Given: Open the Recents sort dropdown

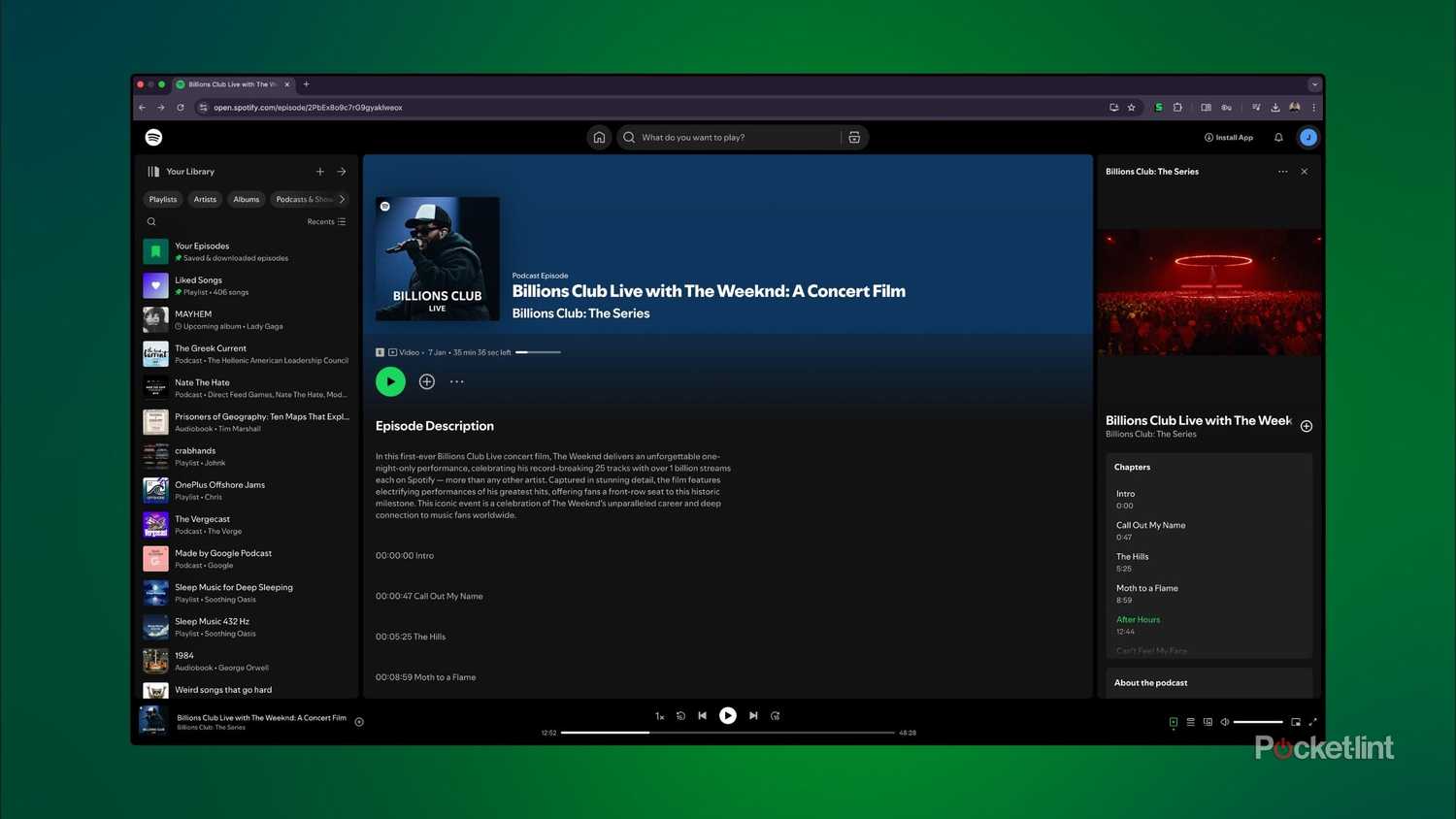Looking at the screenshot, I should click(x=326, y=222).
